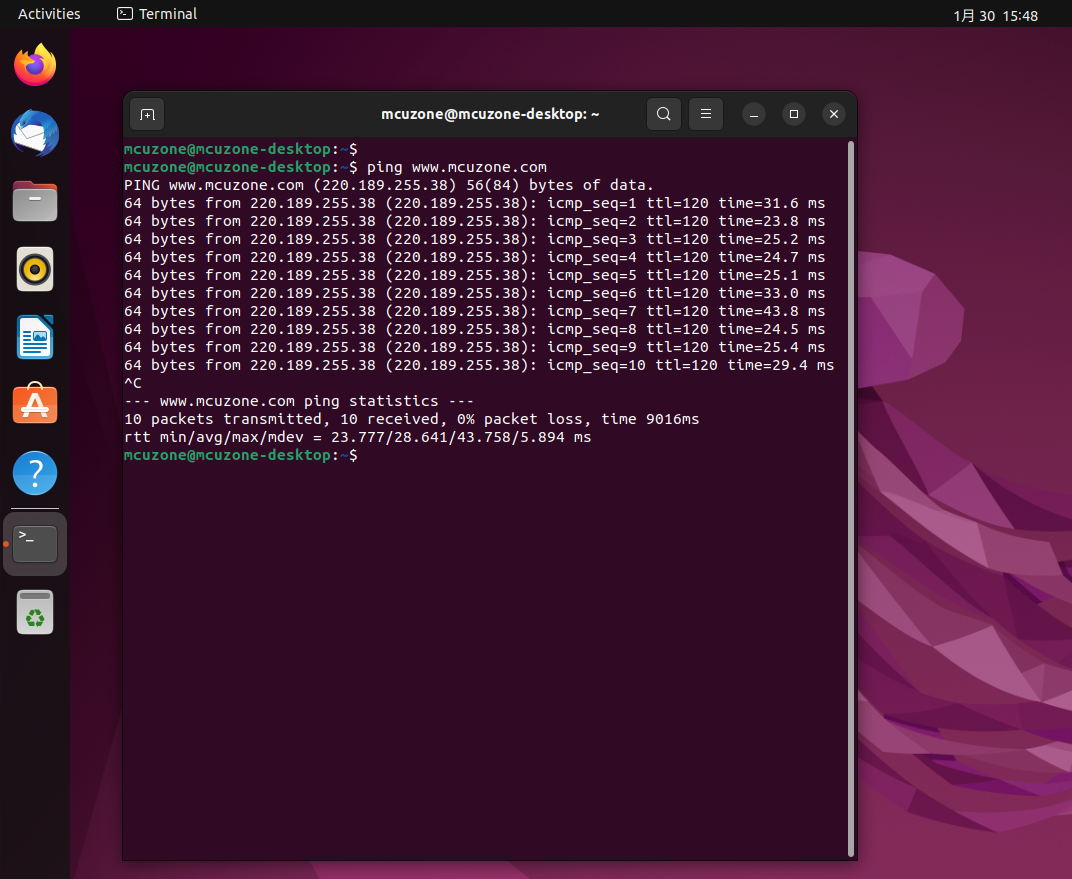Maximize the terminal window
The image size is (1072, 879).
794,114
